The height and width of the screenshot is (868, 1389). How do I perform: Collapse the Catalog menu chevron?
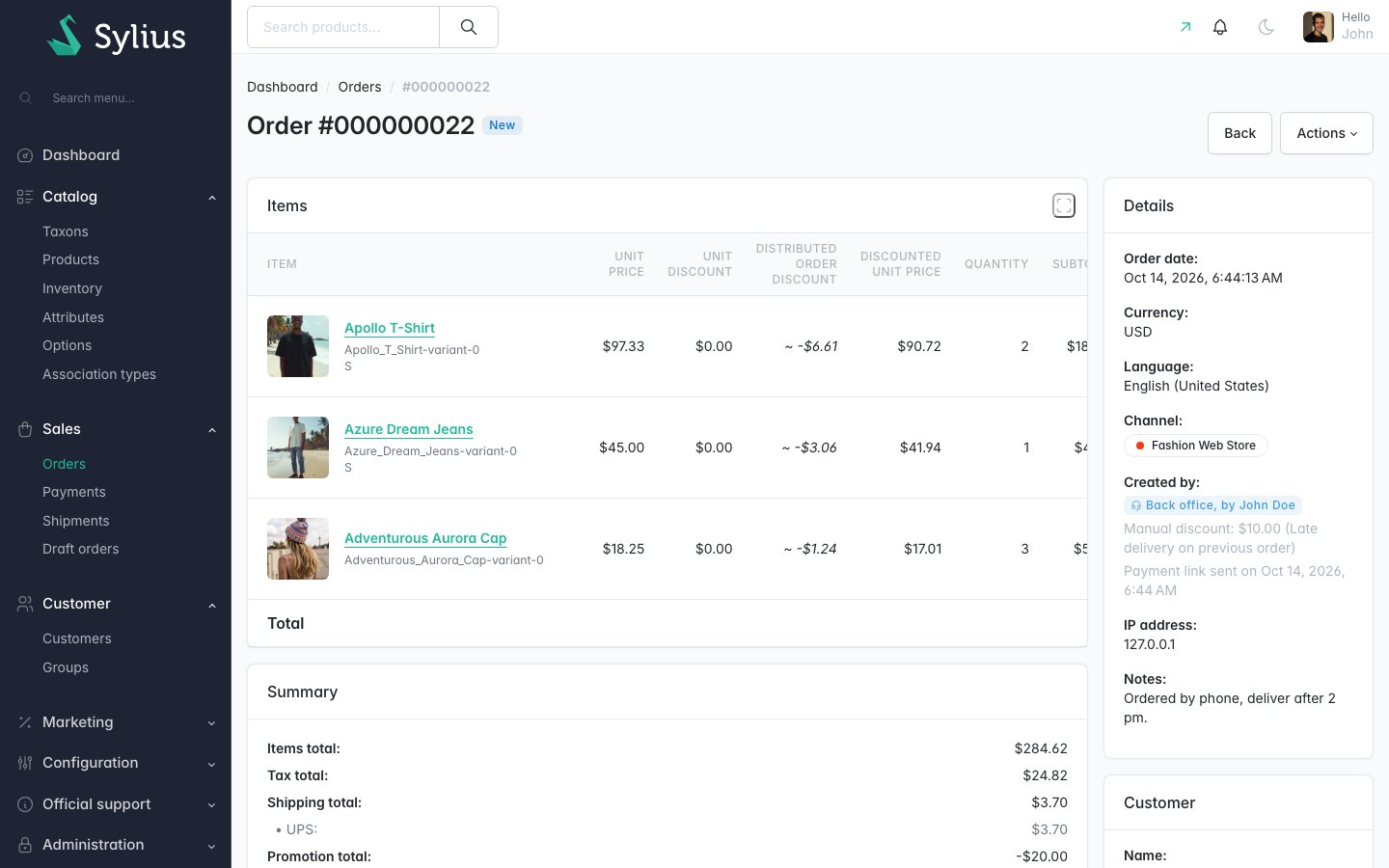(x=212, y=198)
